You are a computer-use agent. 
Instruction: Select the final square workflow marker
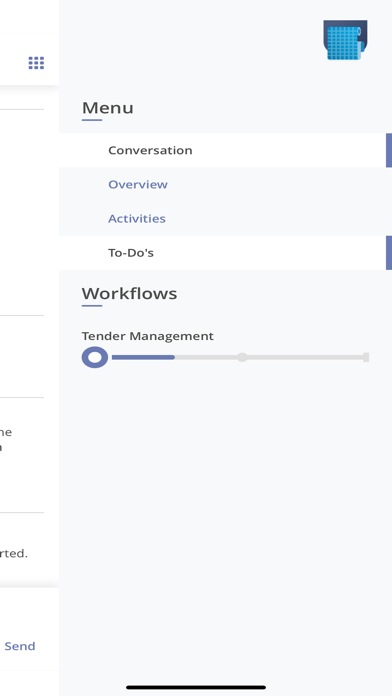(366, 357)
